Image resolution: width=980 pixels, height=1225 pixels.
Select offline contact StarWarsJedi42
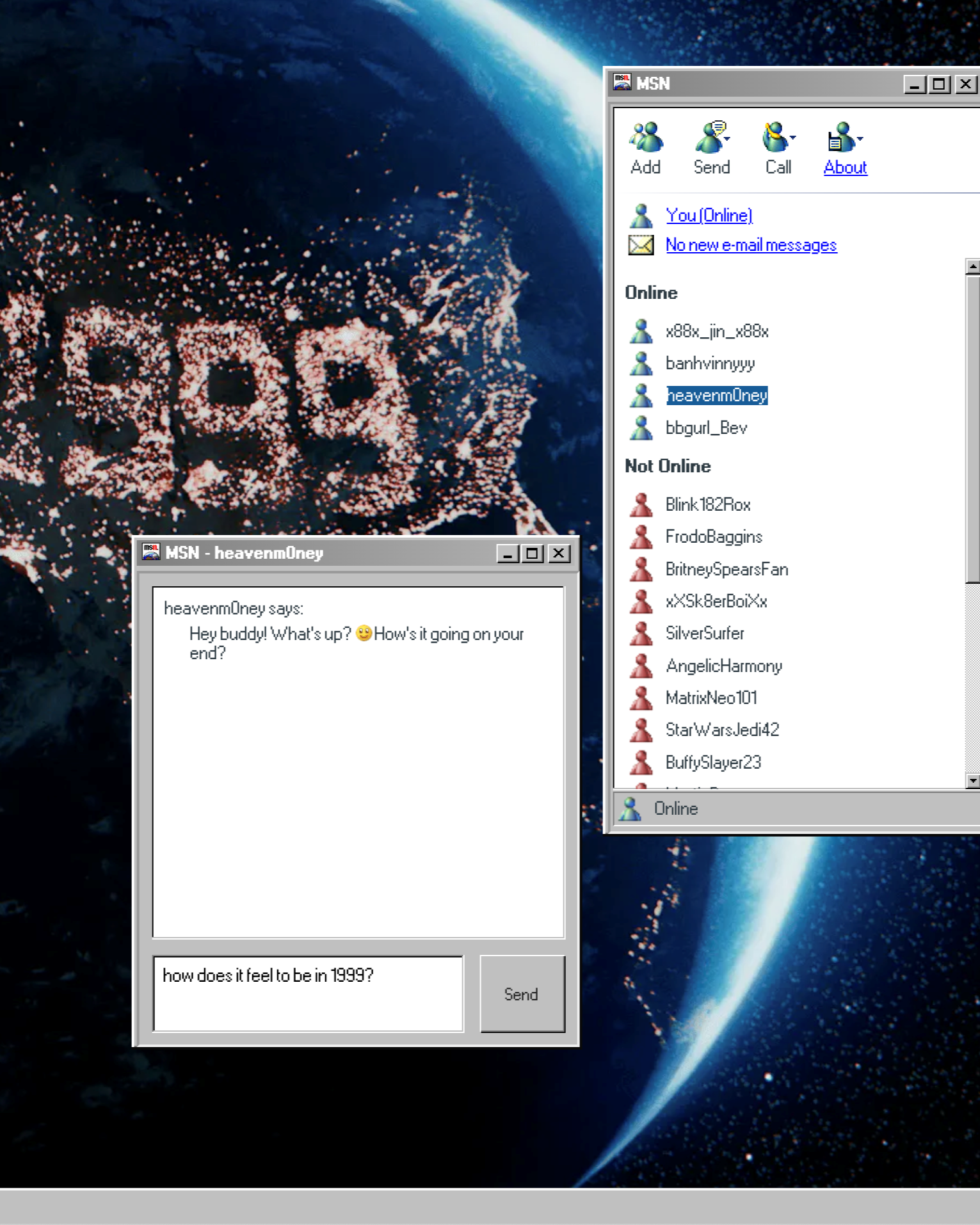[722, 730]
